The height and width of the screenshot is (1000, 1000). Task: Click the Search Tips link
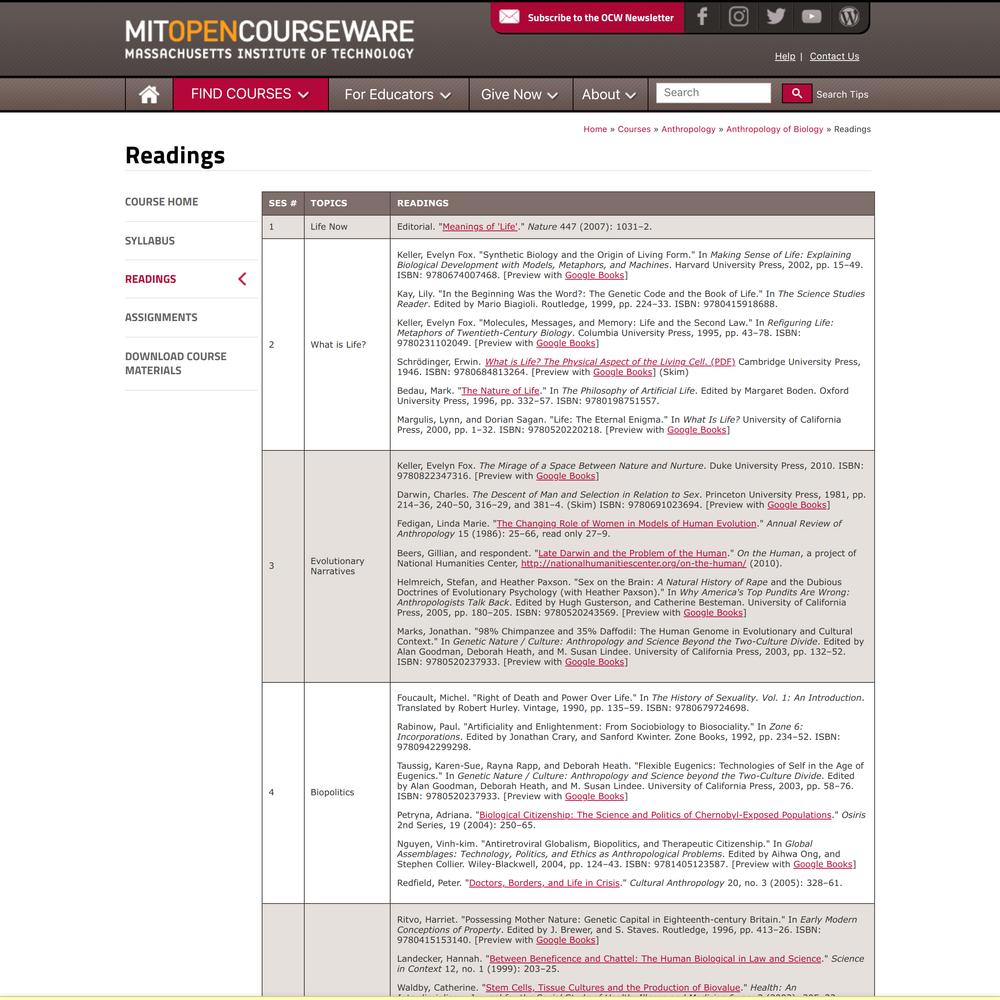(x=842, y=94)
